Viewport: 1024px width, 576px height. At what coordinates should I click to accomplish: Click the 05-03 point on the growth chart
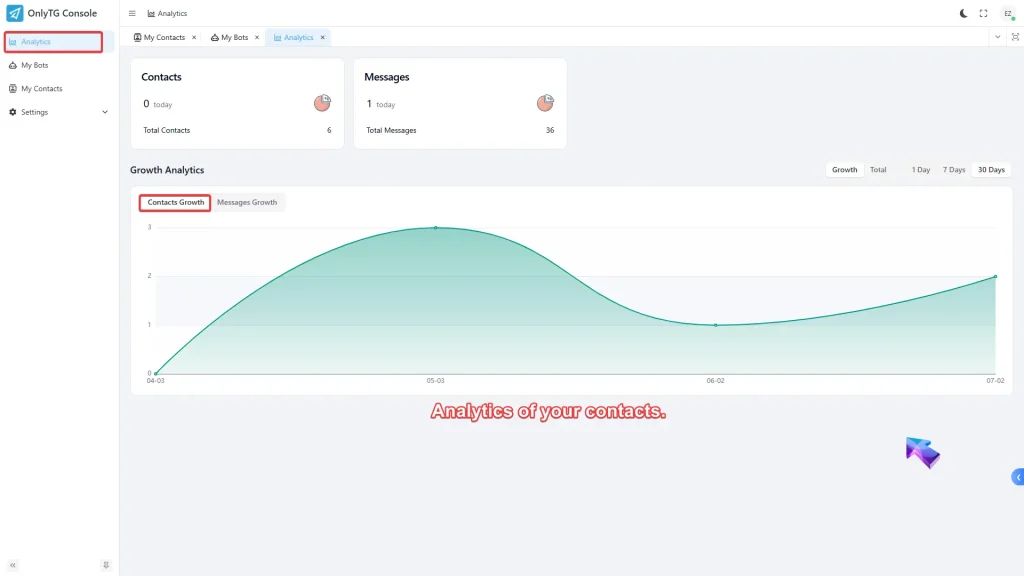pos(435,228)
